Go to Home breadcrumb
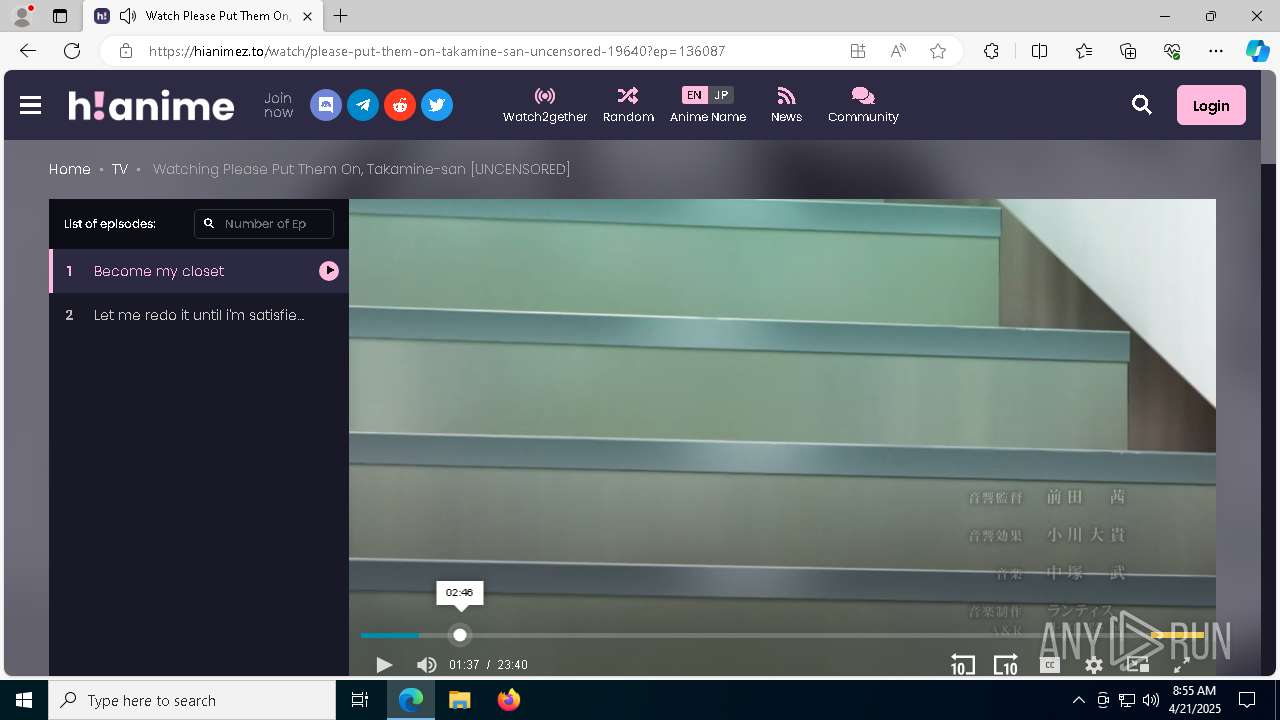The image size is (1280, 720). tap(70, 169)
